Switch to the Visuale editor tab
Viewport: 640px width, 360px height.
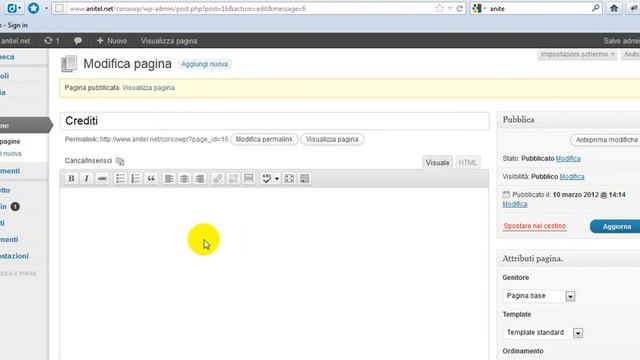(x=437, y=162)
